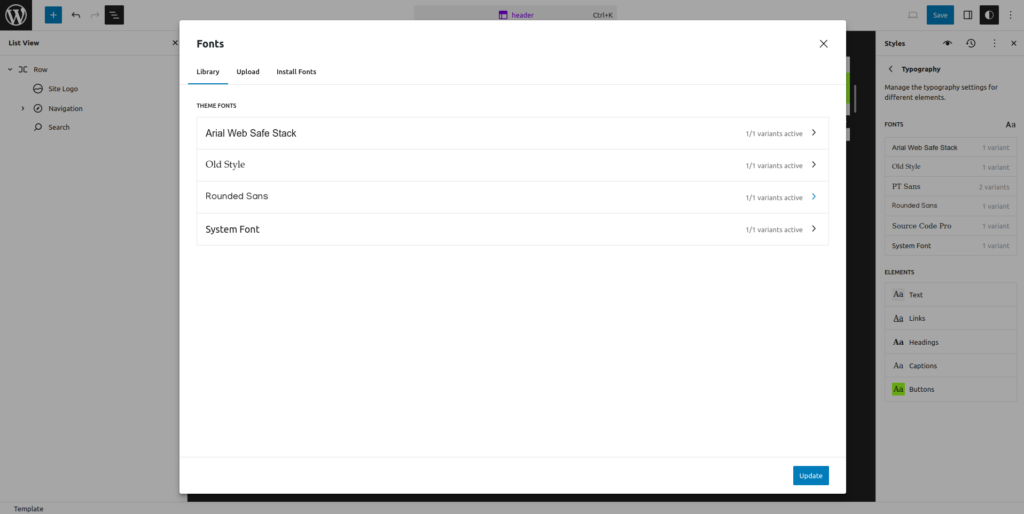Open the view device preview icon
This screenshot has width=1024, height=514.
913,15
